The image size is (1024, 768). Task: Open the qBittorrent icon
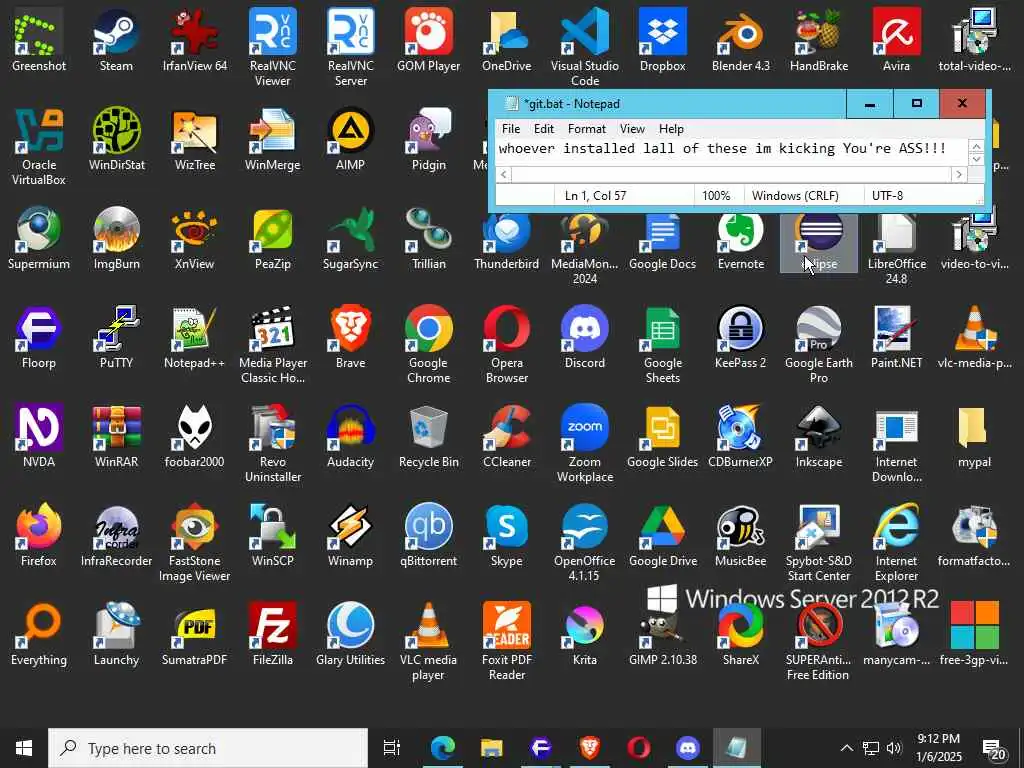pos(428,536)
